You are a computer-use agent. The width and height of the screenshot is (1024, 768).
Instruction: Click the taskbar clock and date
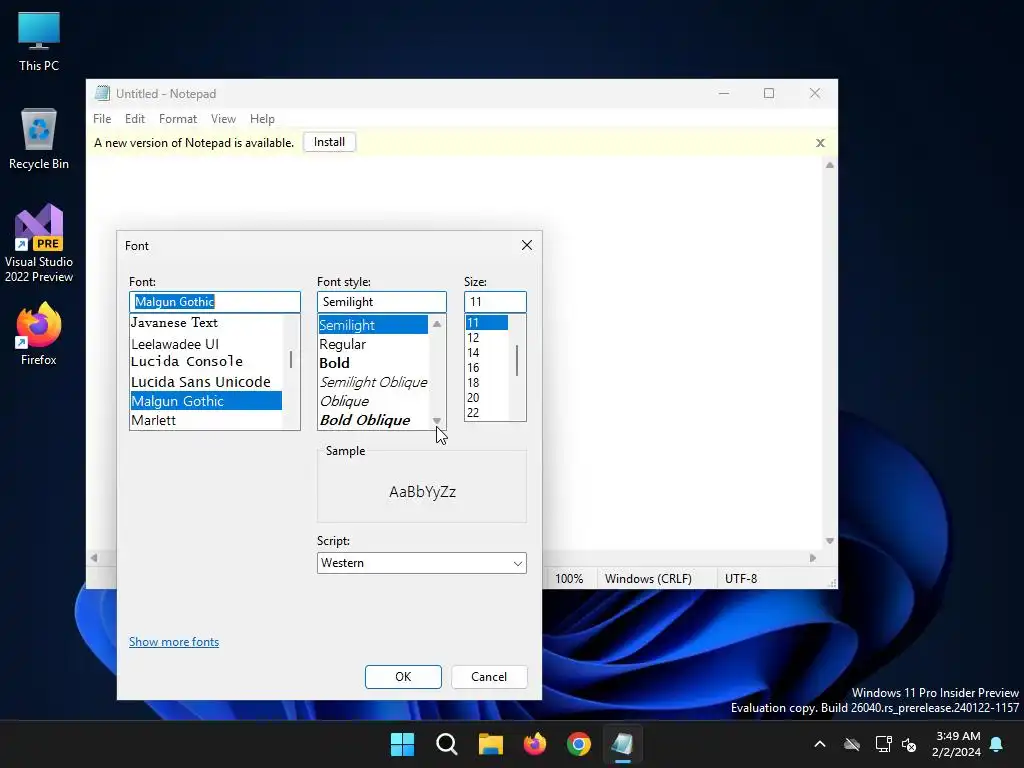pos(957,744)
